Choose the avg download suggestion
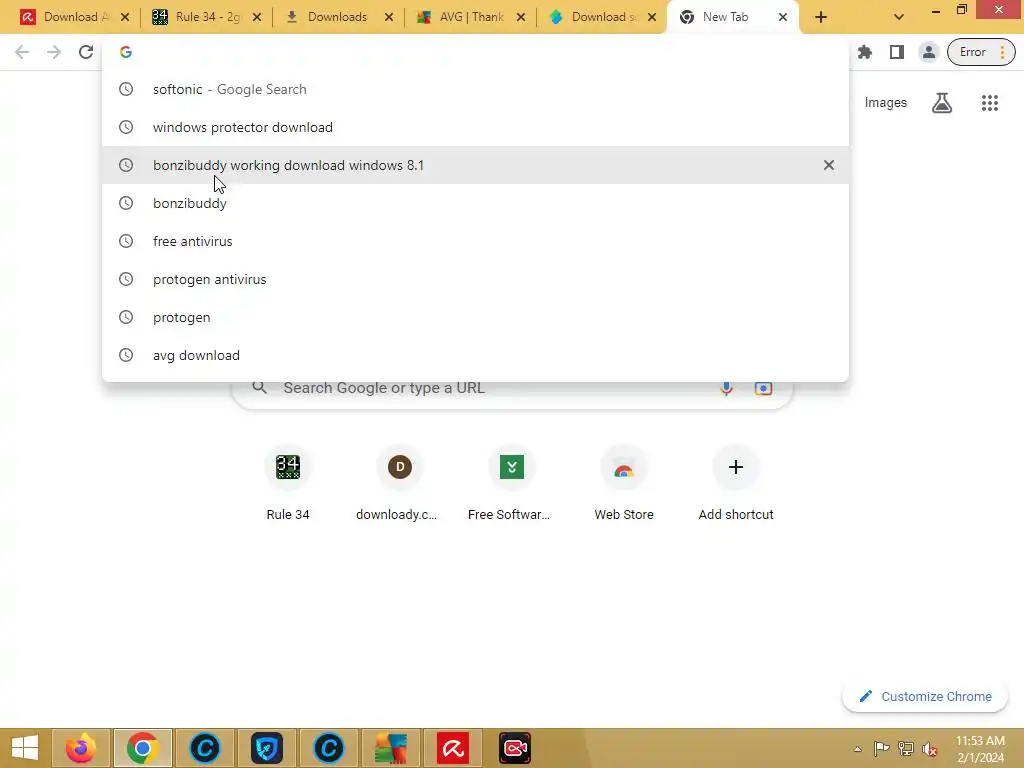This screenshot has width=1024, height=768. pos(475,355)
